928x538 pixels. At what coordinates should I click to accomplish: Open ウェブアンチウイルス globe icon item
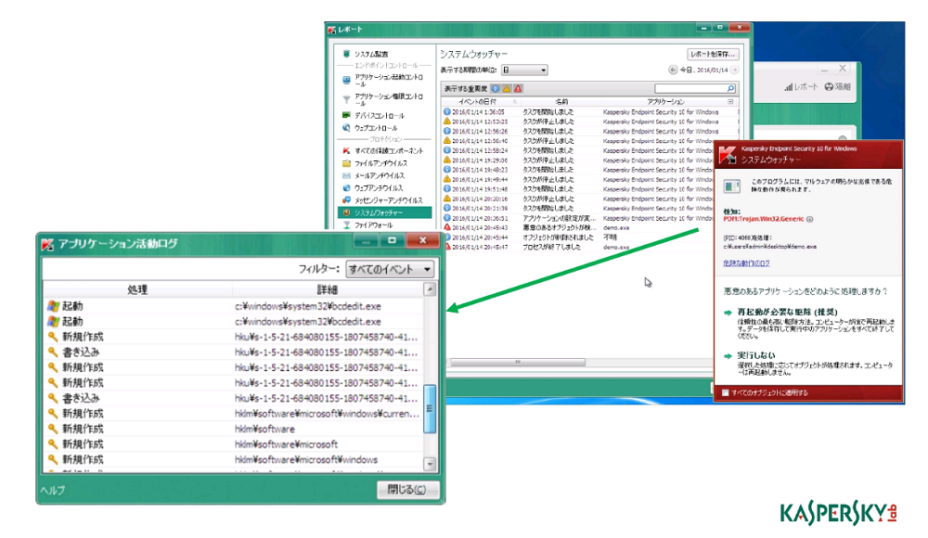pos(373,188)
